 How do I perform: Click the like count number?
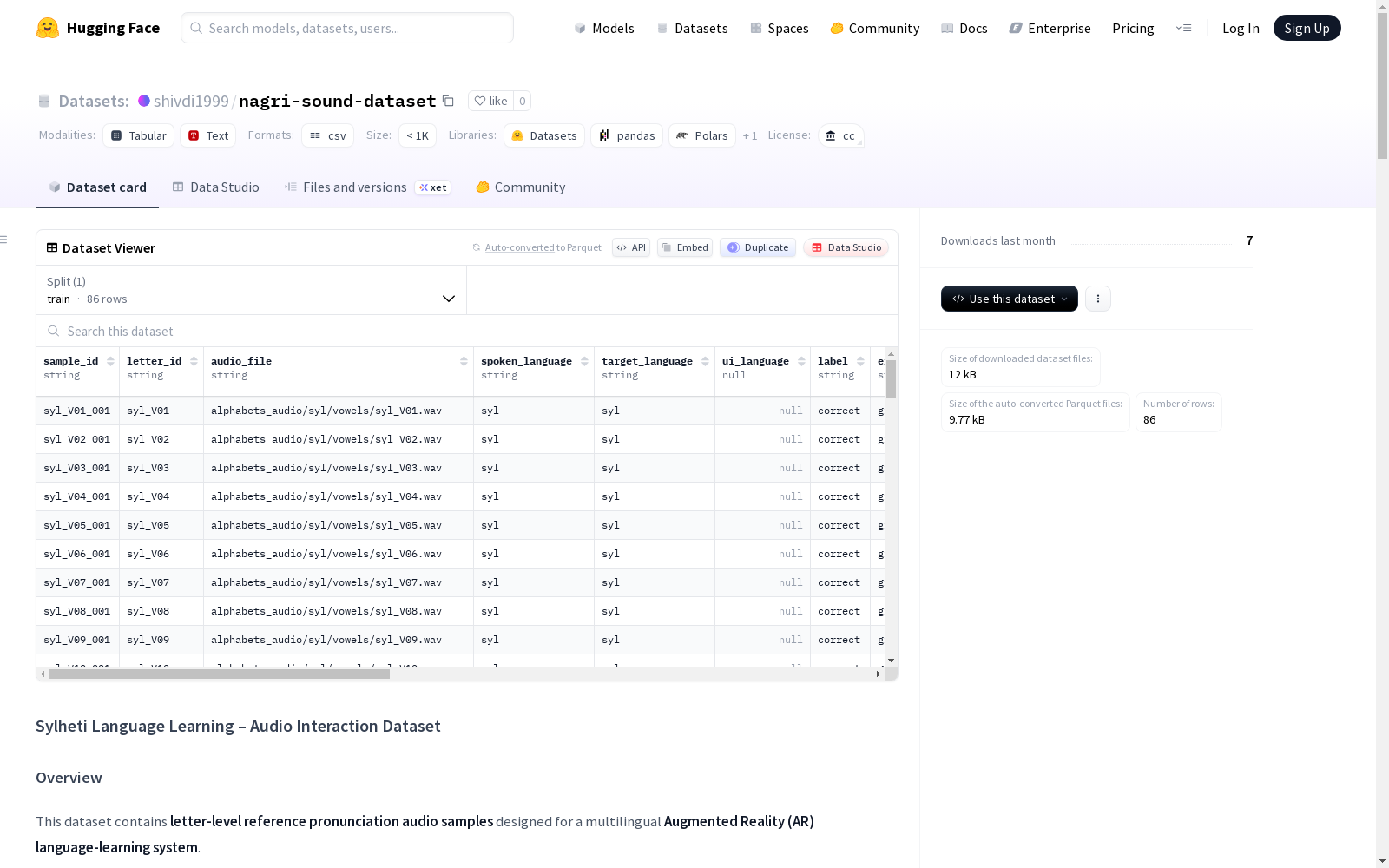click(x=522, y=101)
